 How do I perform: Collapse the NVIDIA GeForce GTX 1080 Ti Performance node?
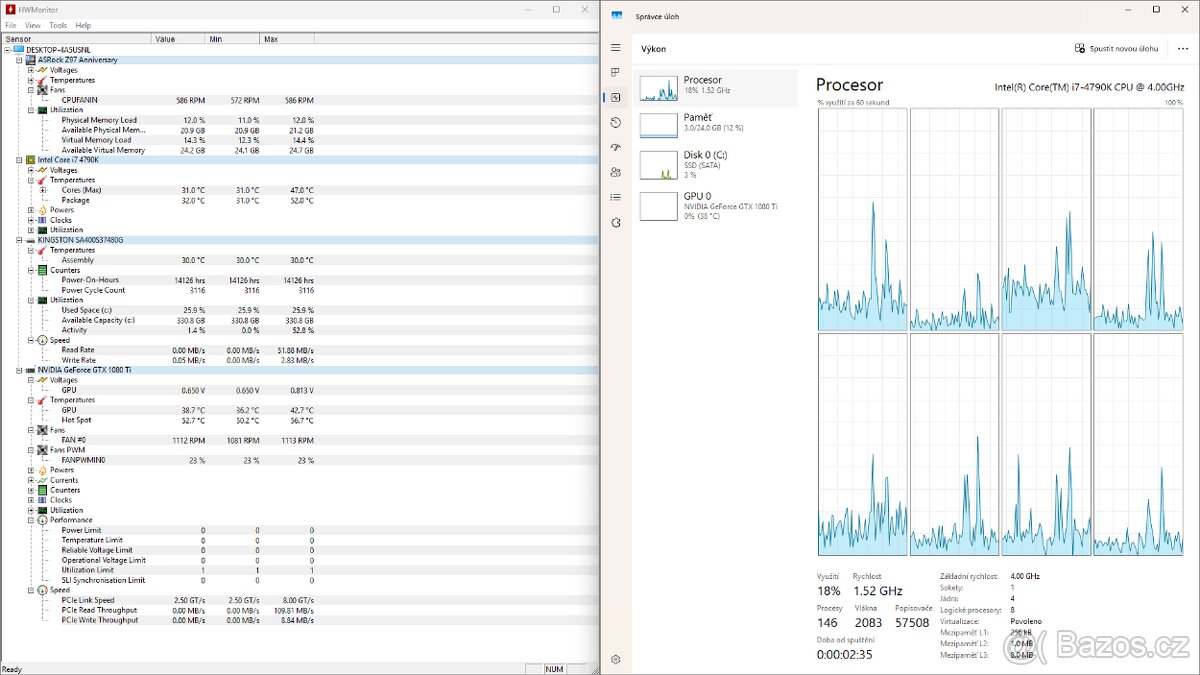pos(31,520)
